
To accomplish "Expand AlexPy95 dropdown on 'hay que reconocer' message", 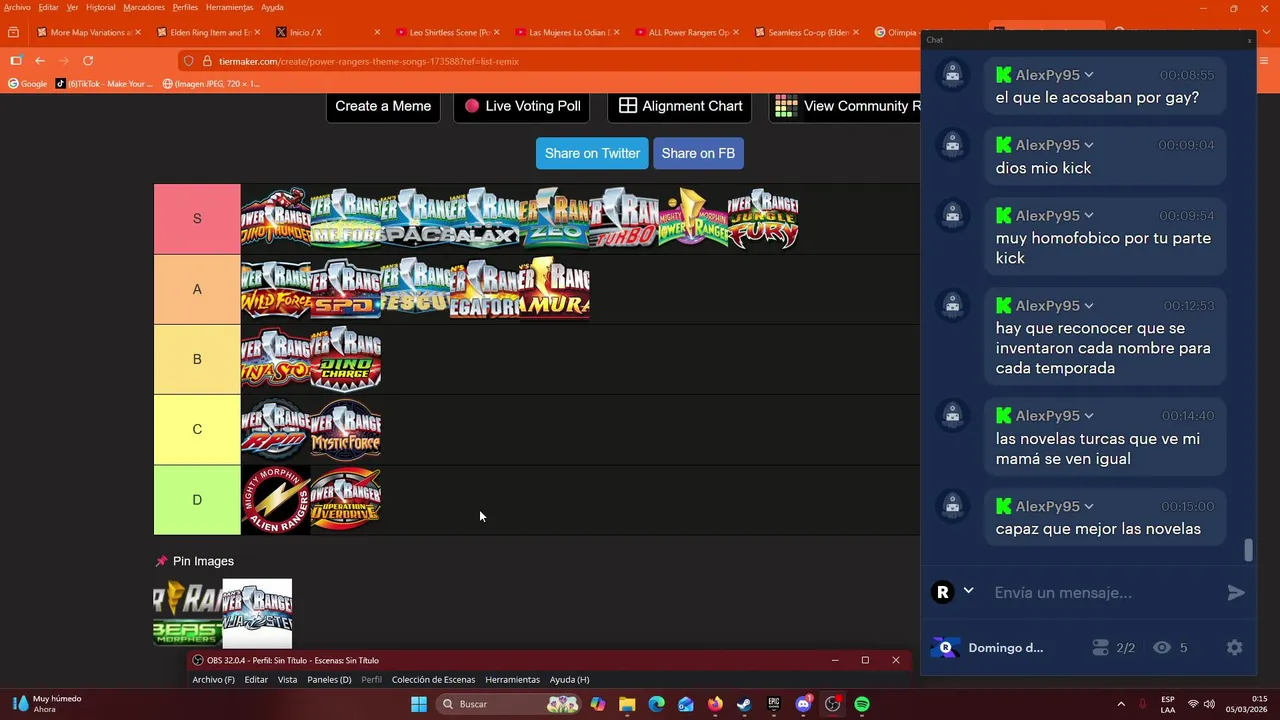I will [x=1089, y=306].
